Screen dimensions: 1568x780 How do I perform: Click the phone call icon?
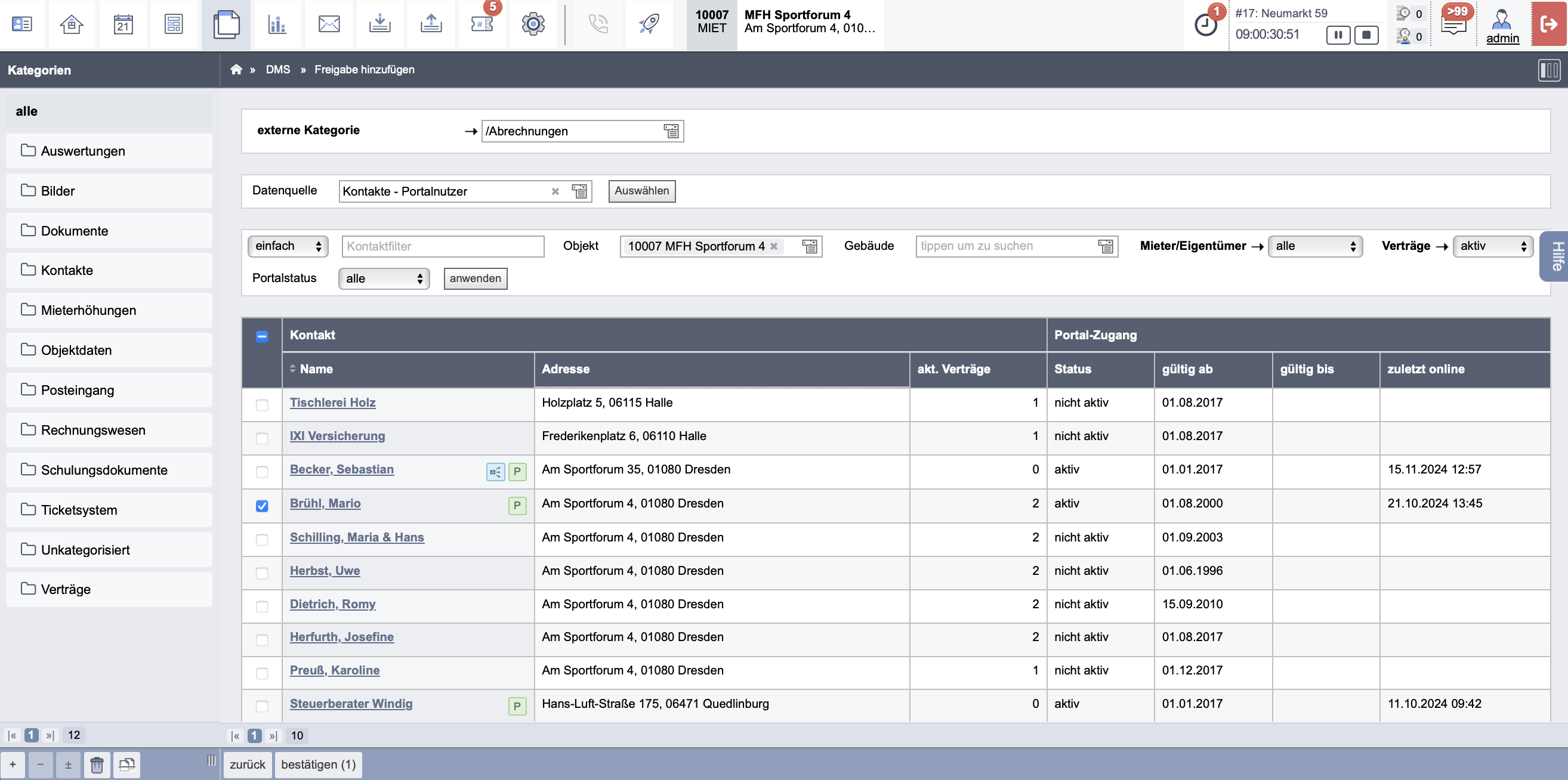click(598, 24)
